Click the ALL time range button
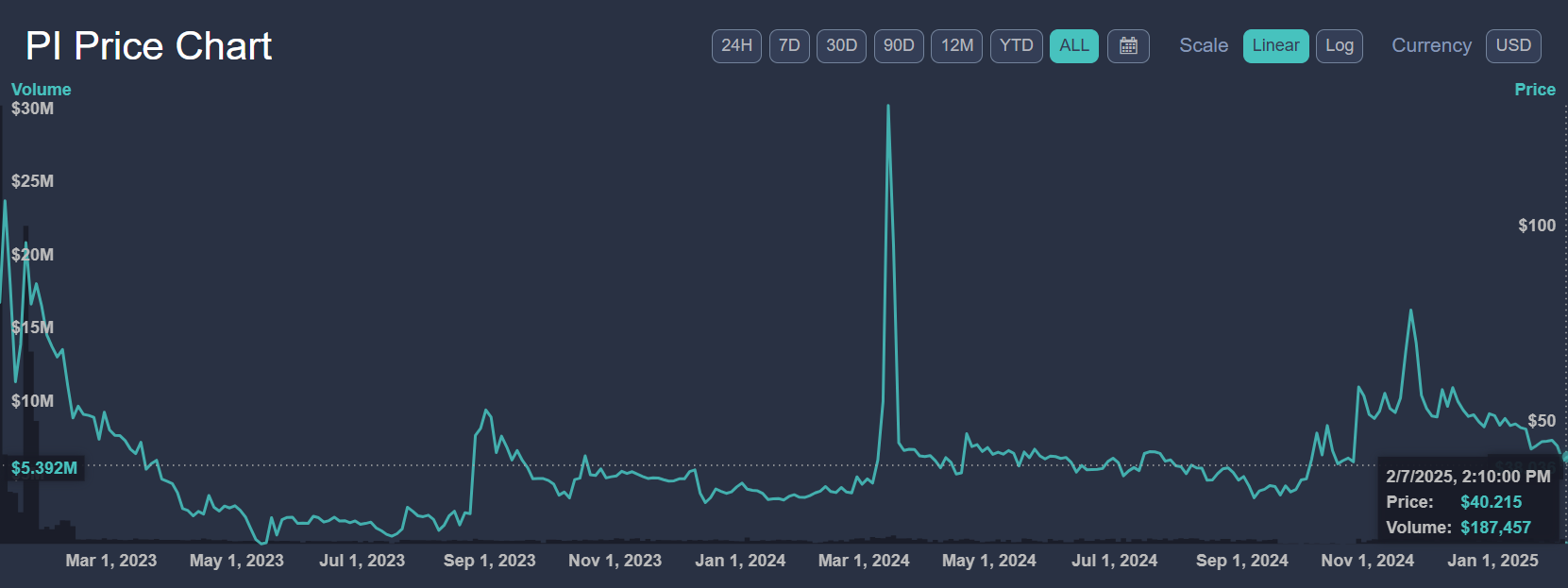1568x588 pixels. (x=1074, y=46)
